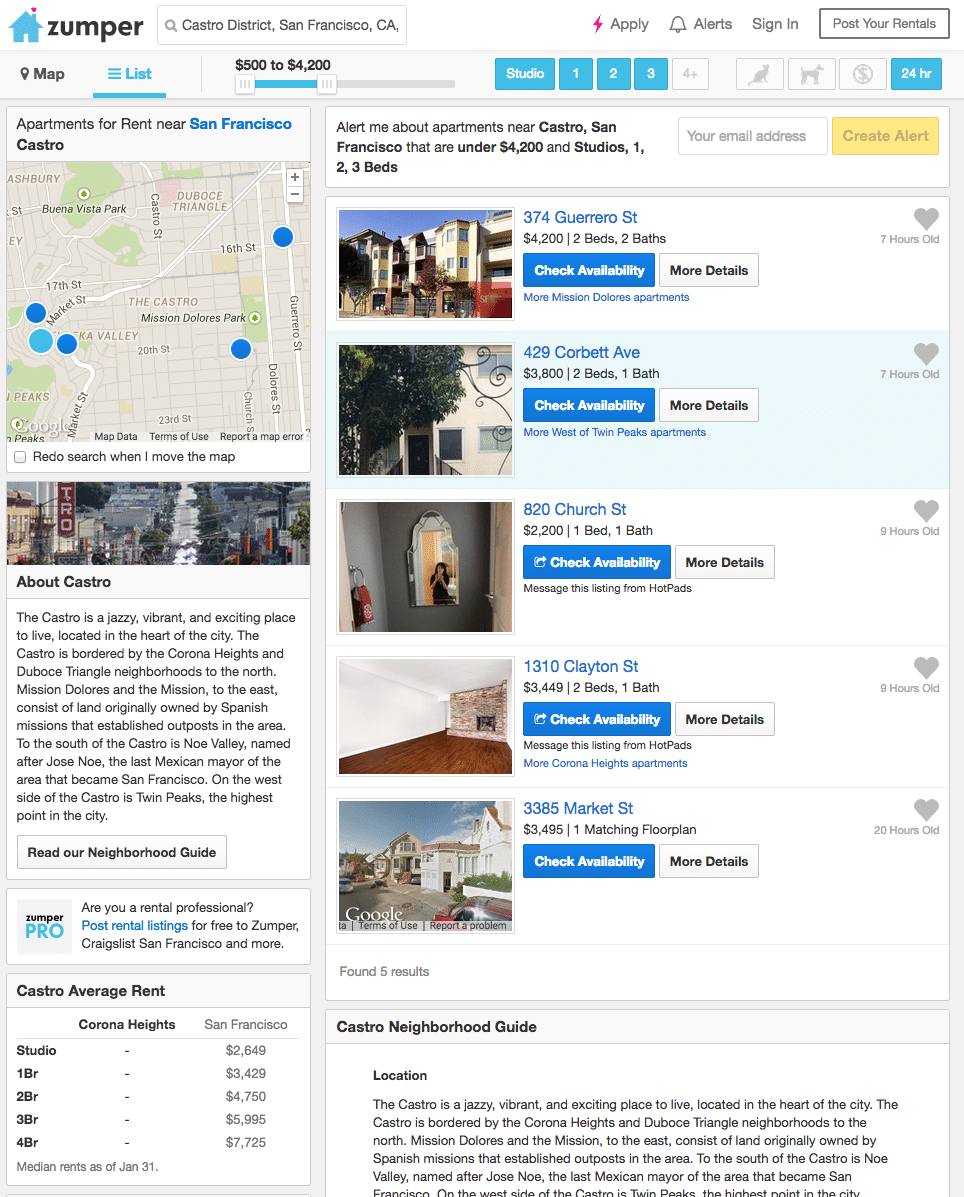Click the map marker right of the highlighted one
Screen dimensions: 964x1197
click(67, 344)
